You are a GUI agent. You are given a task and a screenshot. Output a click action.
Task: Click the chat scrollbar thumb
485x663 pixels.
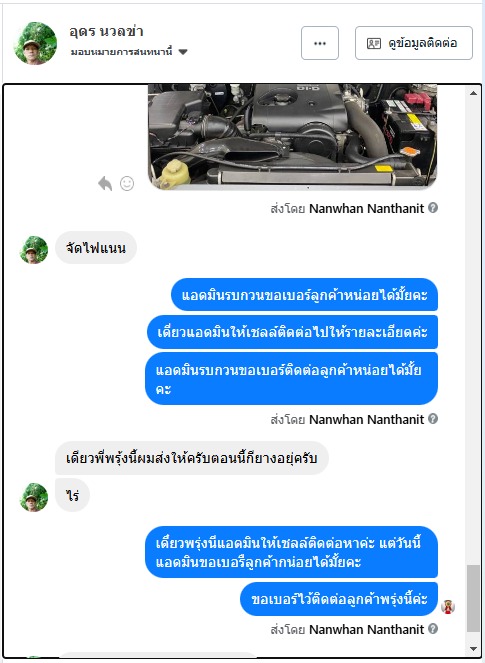tap(474, 598)
